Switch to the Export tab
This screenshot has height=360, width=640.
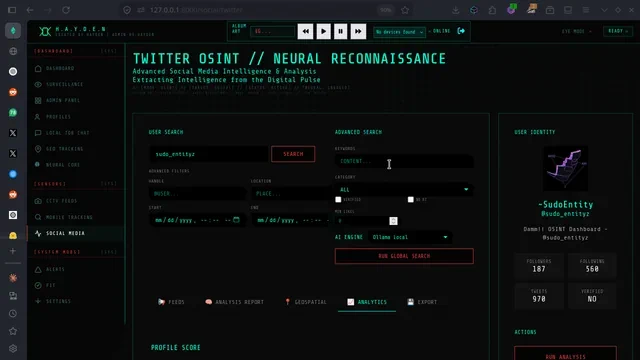click(x=422, y=302)
